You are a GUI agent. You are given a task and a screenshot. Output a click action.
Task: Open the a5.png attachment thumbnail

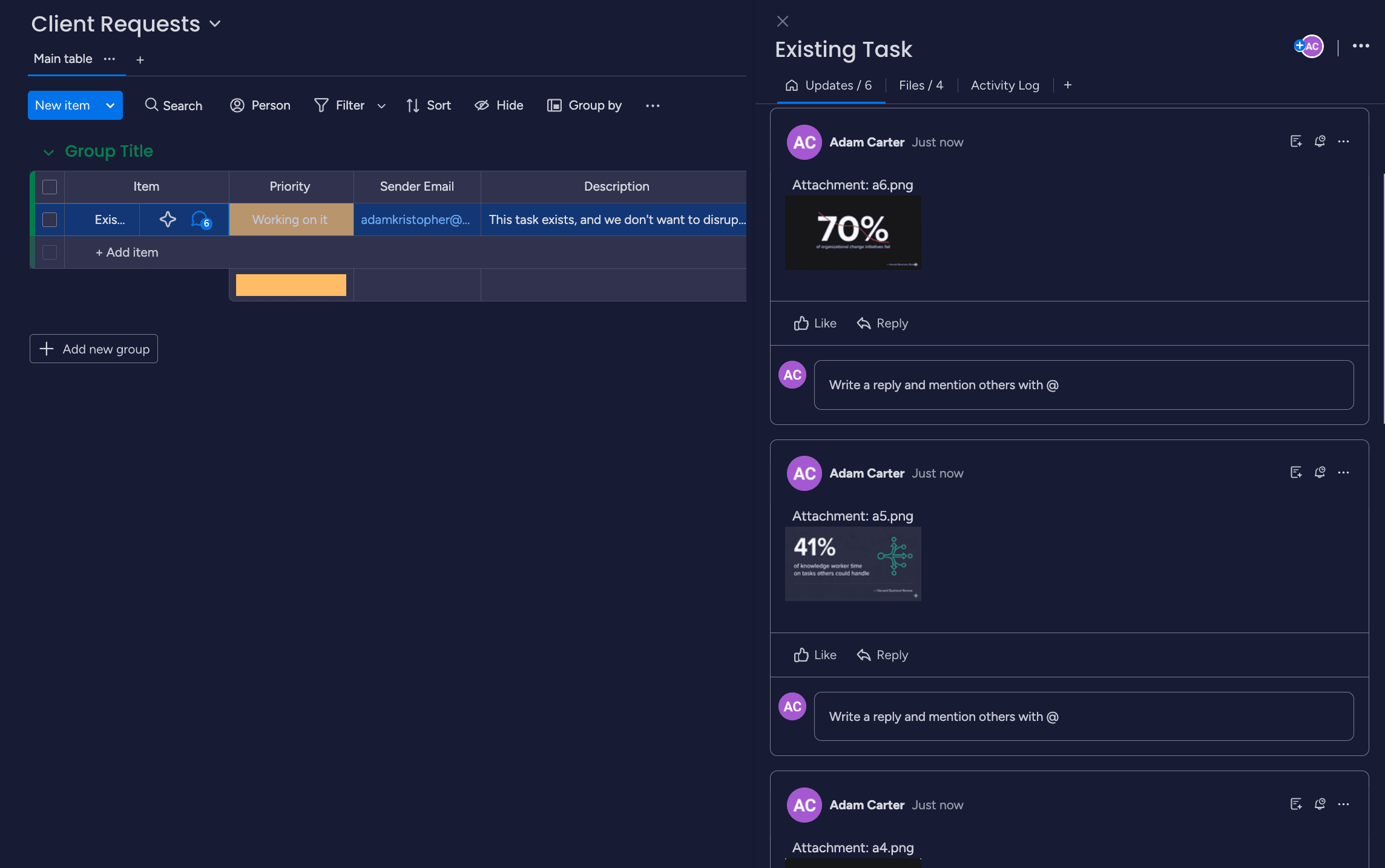pos(852,564)
